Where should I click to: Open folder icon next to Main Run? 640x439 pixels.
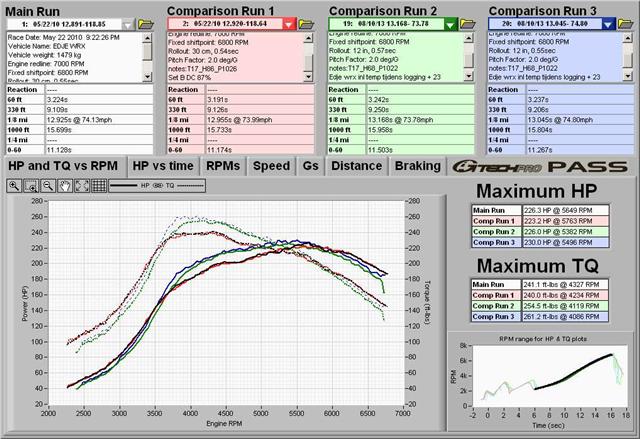click(x=146, y=24)
